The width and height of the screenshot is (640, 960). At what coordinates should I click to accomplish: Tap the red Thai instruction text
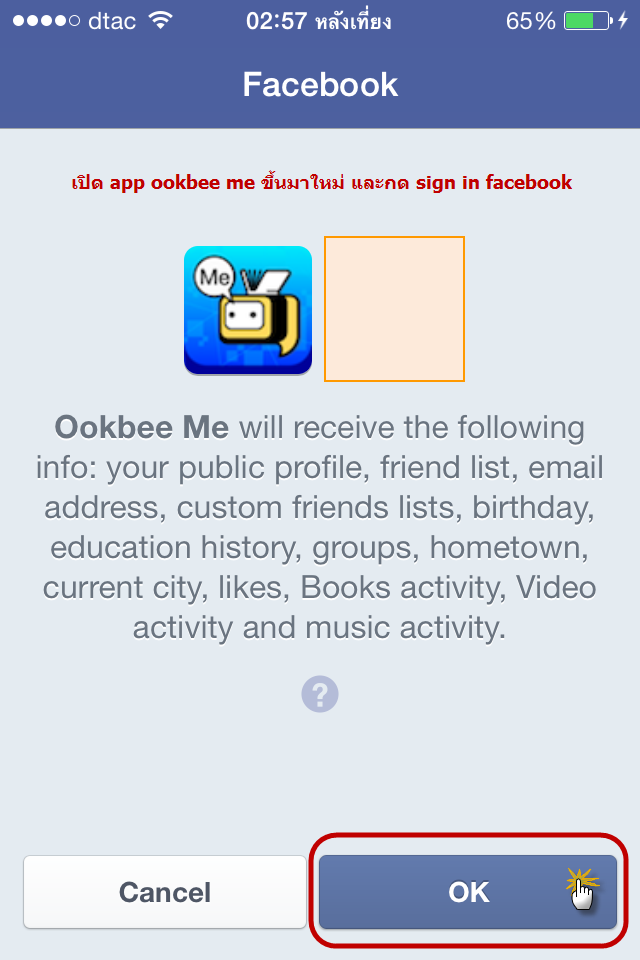pos(322,182)
